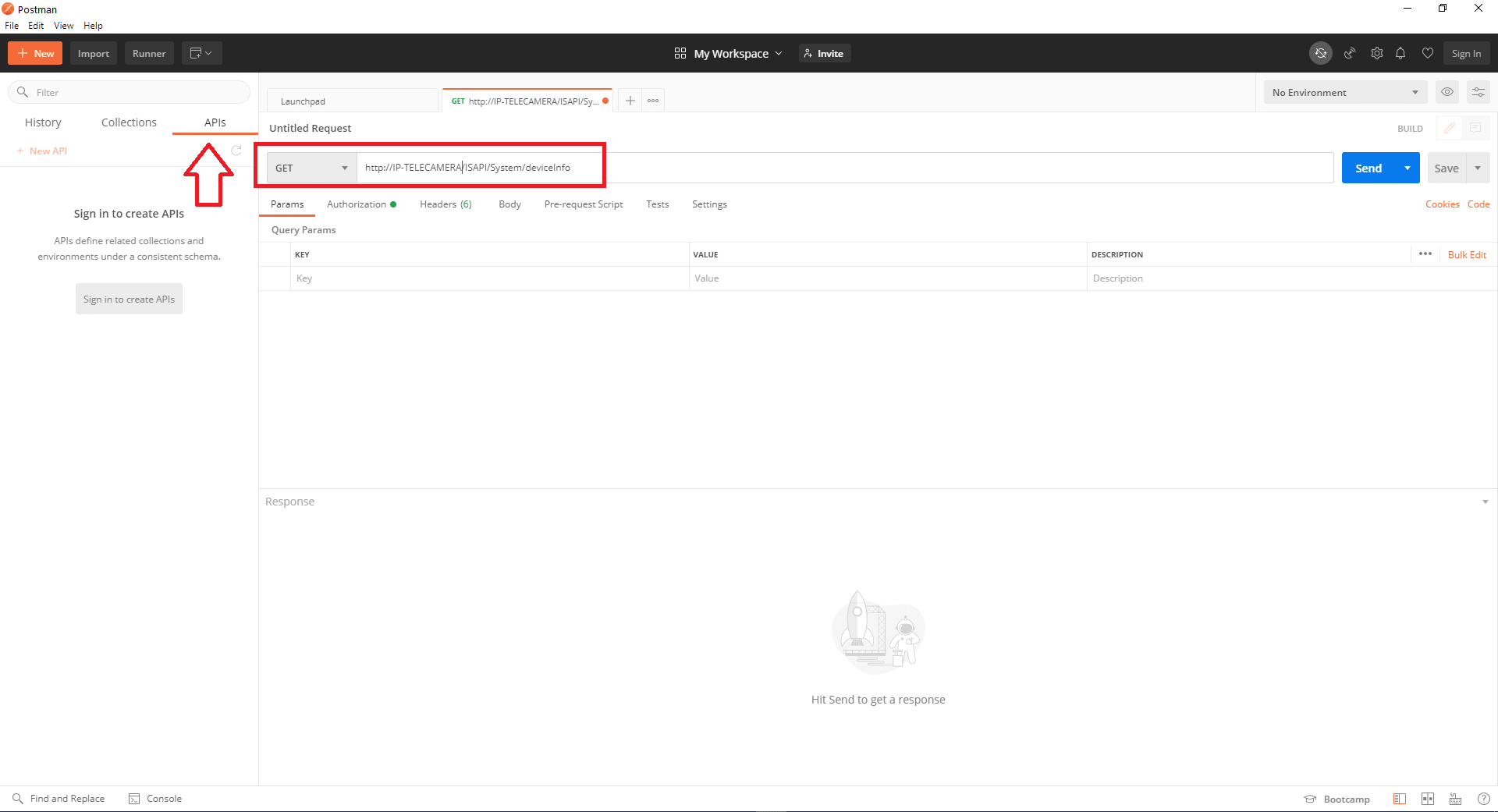Open the Cookies link
Screen dimensions: 1498x812
1442,204
